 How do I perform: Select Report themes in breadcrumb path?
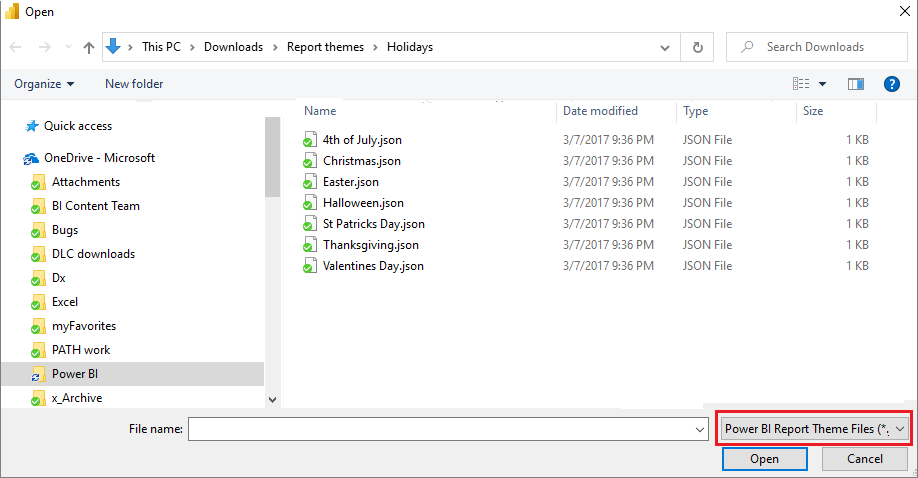click(326, 47)
